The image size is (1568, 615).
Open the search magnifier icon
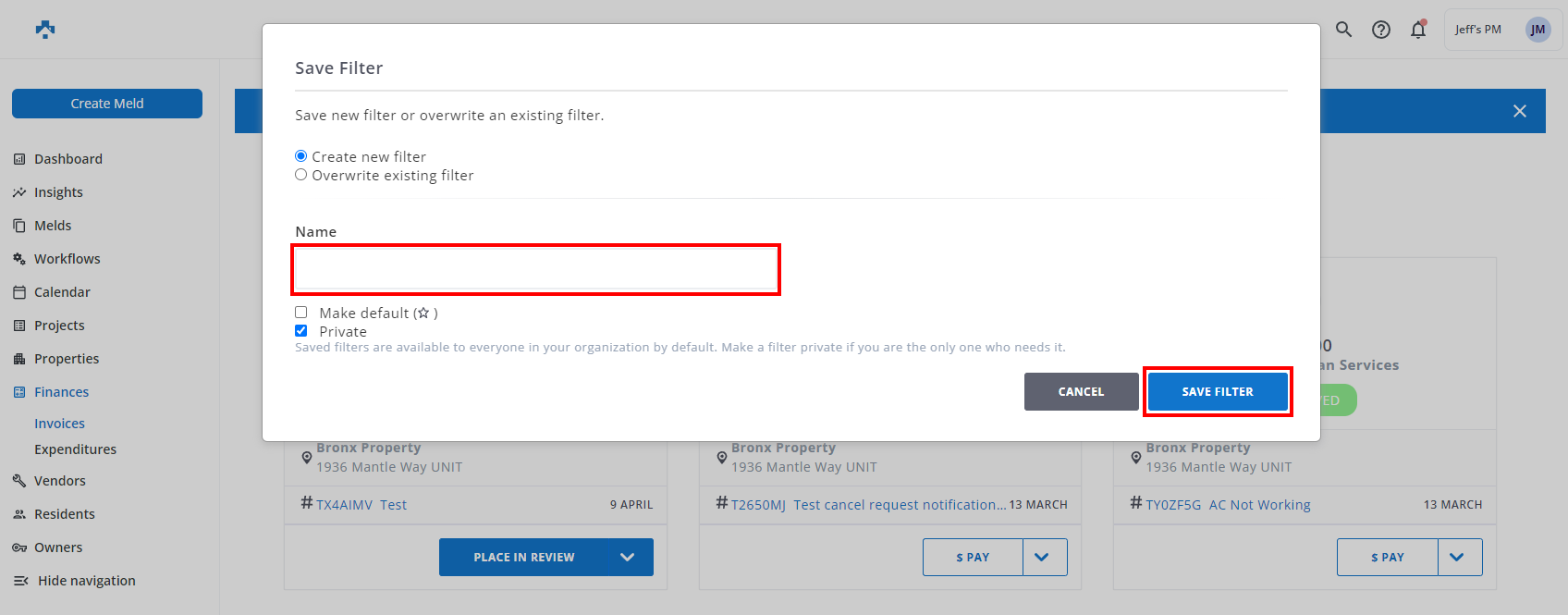1343,30
